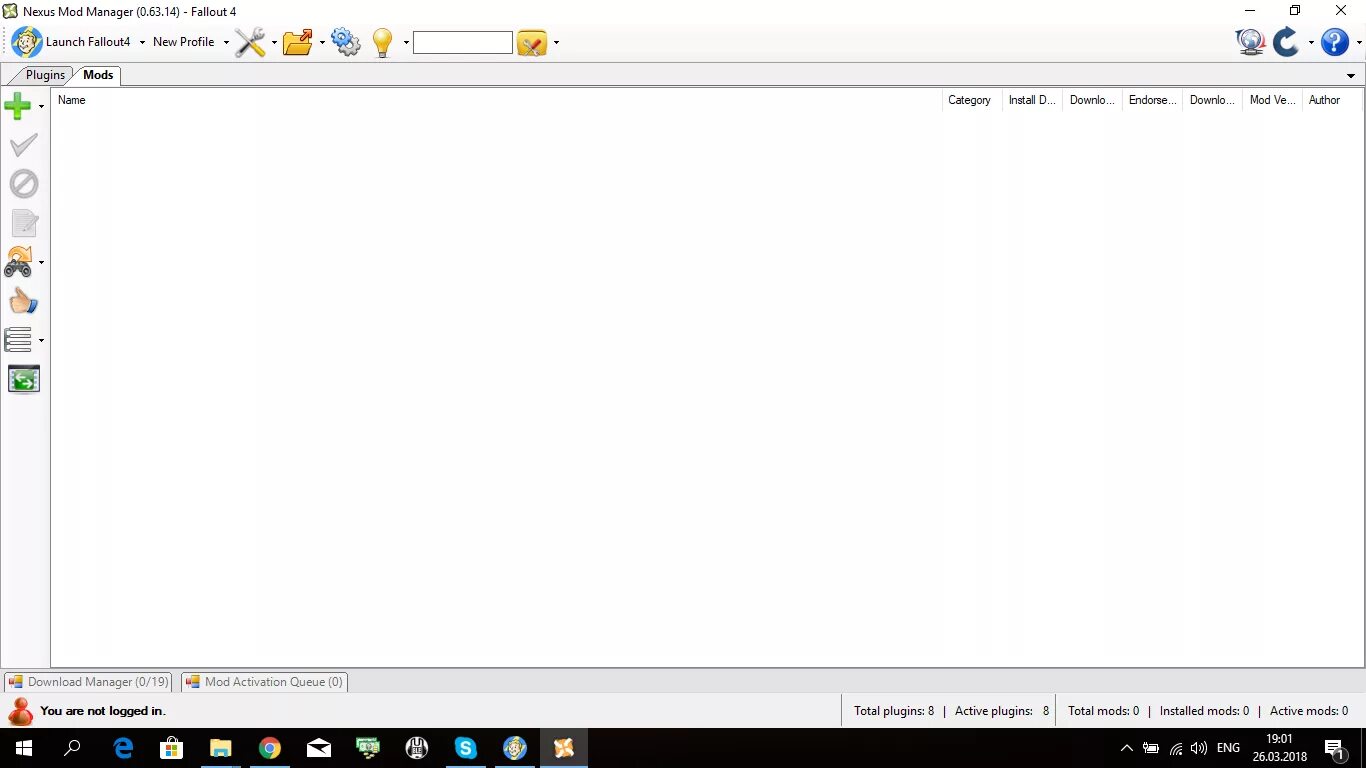The image size is (1366, 768).
Task: Open the tab list arrow at right
Action: point(1351,76)
